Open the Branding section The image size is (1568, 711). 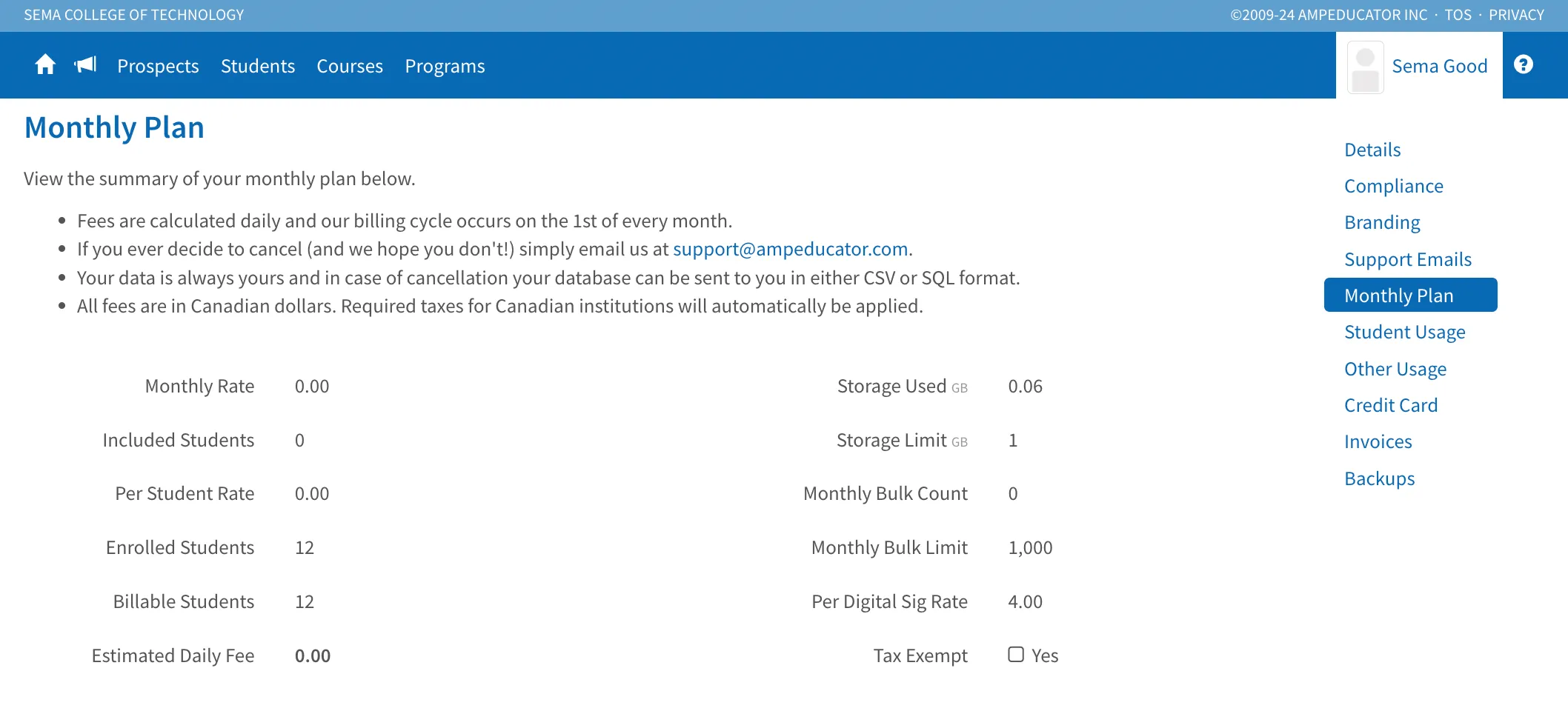pyautogui.click(x=1382, y=222)
